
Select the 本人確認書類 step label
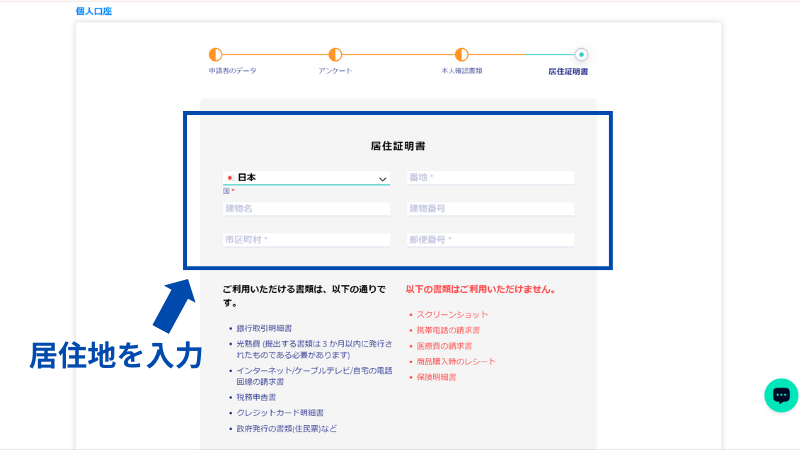point(462,71)
